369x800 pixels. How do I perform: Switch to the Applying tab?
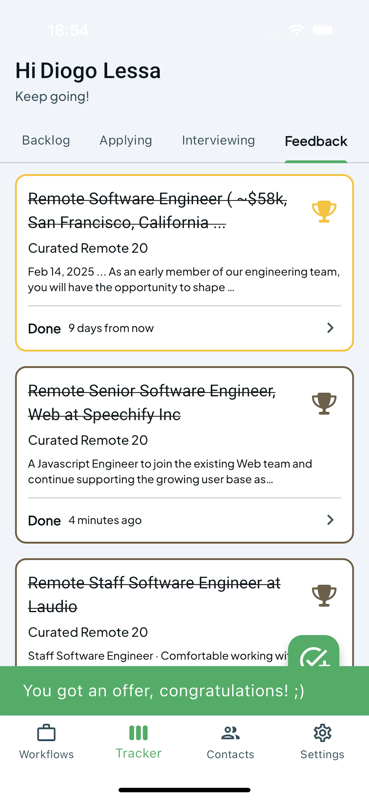126,140
